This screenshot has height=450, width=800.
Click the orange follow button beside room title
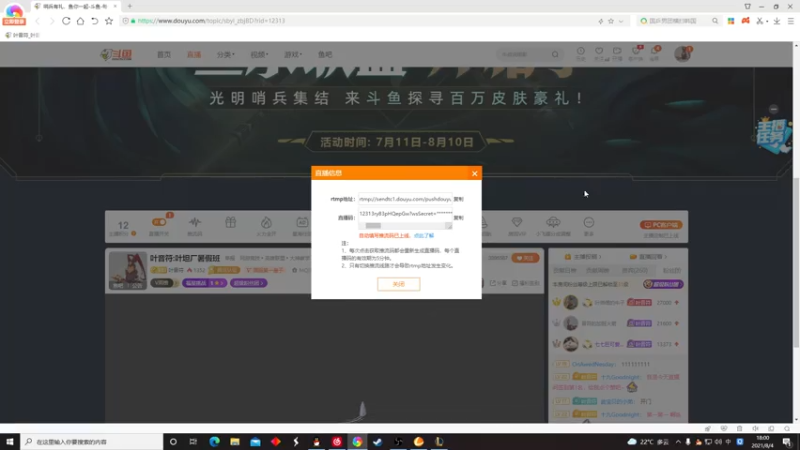point(525,258)
